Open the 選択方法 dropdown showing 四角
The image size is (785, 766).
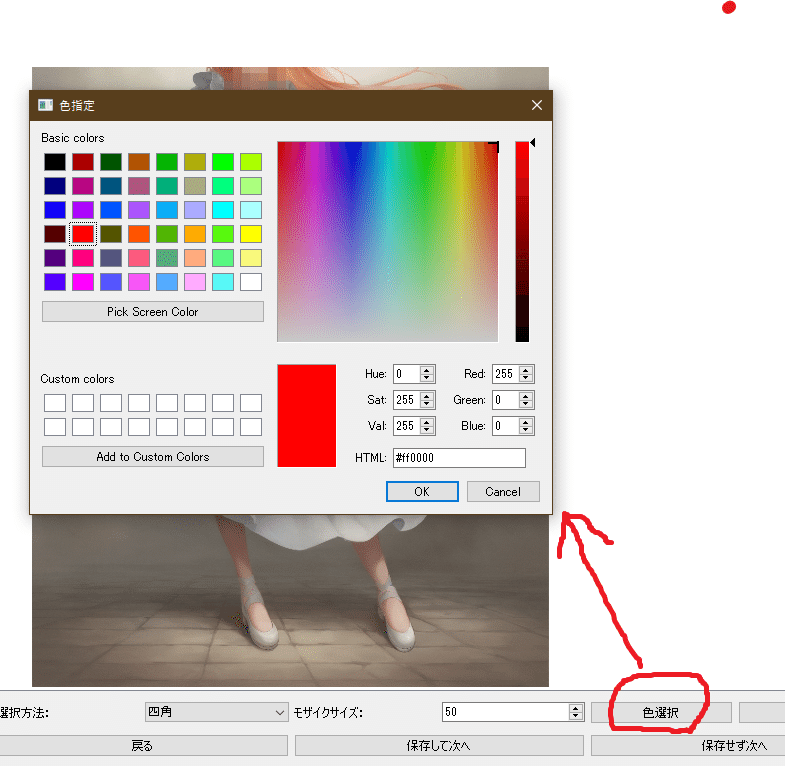217,712
